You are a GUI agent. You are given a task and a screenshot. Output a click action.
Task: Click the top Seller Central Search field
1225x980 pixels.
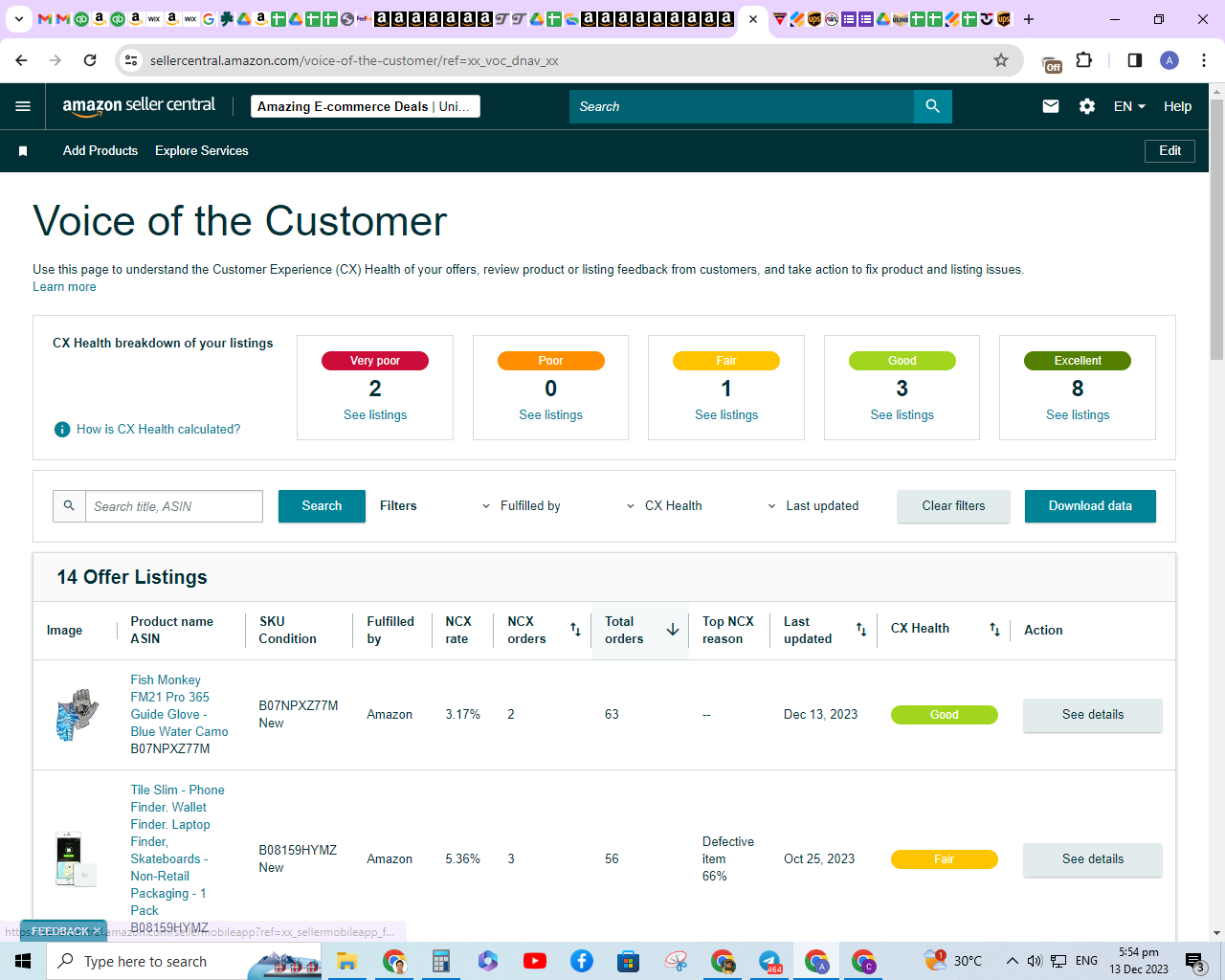tap(742, 106)
